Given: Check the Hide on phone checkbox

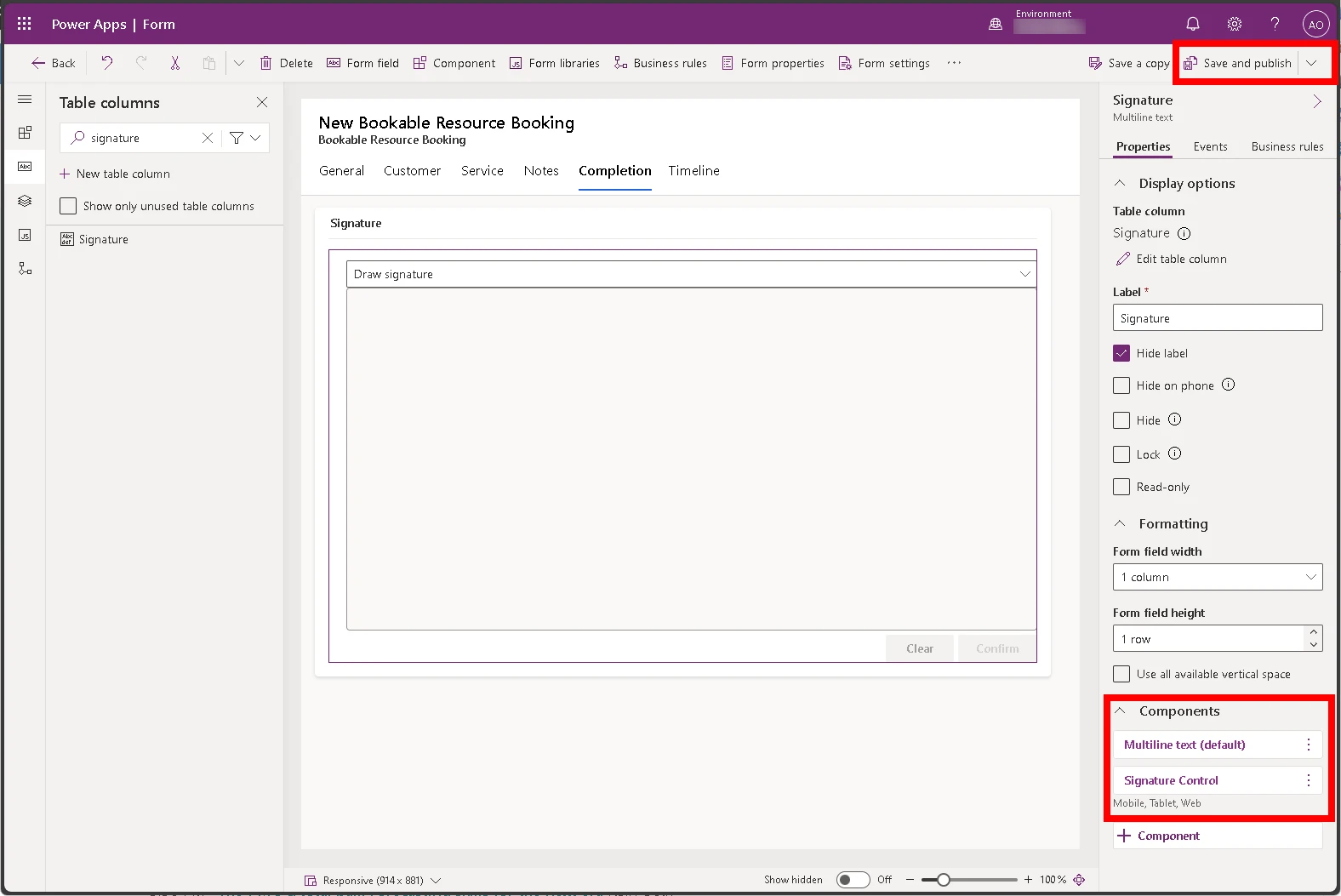Looking at the screenshot, I should point(1121,385).
